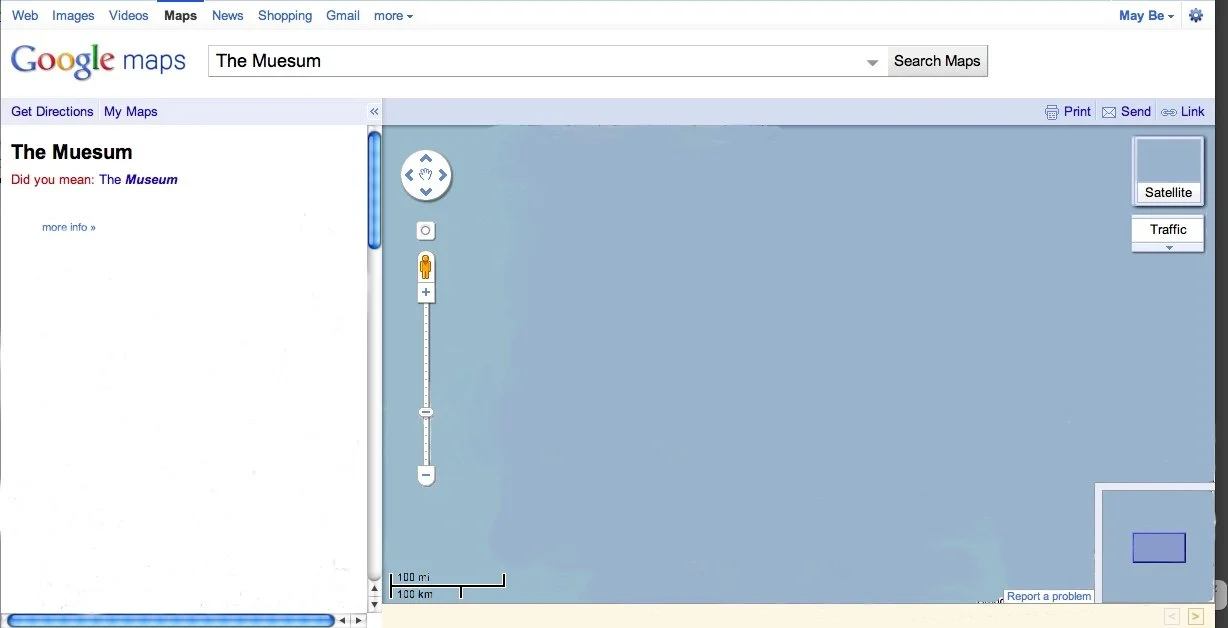This screenshot has width=1228, height=628.
Task: Switch to Satellite view
Action: tap(1168, 171)
